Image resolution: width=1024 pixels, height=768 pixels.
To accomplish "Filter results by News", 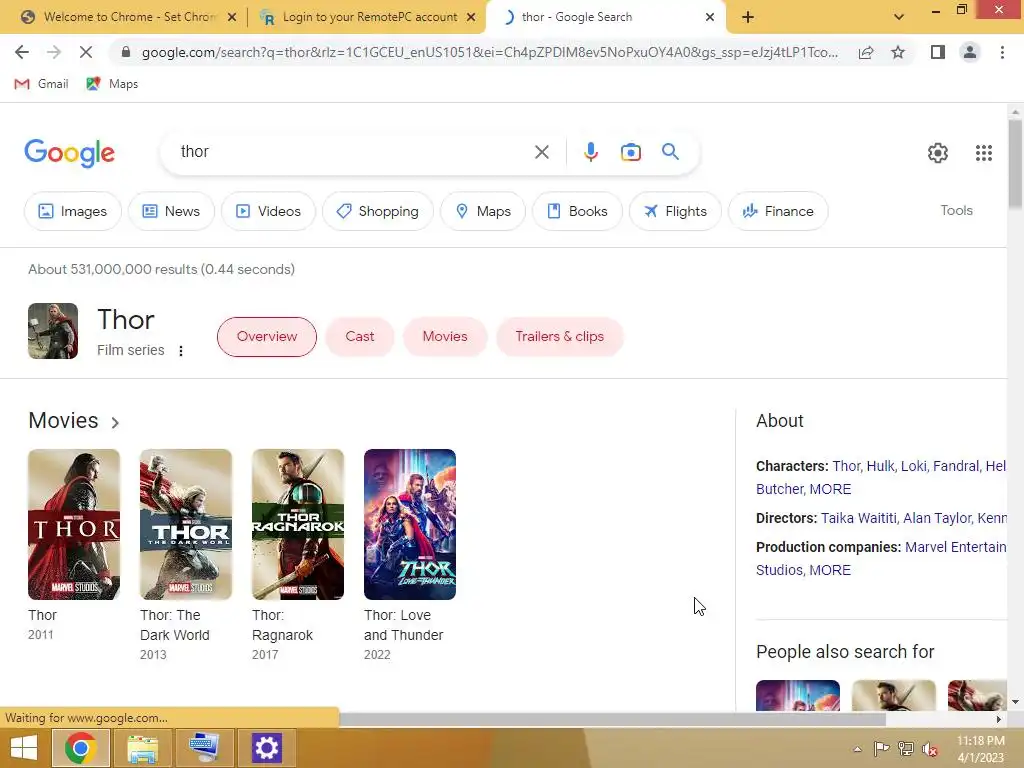I will point(171,211).
